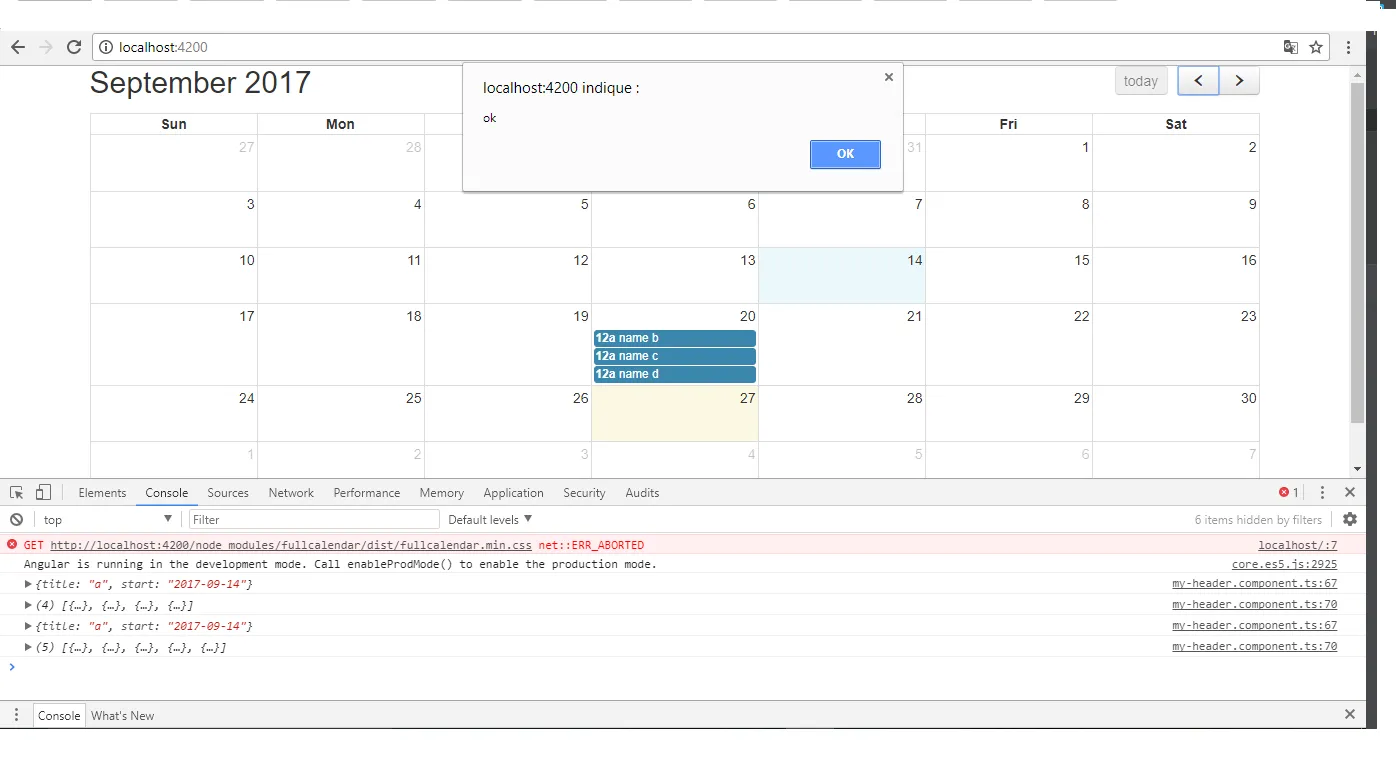
Task: Open the Security tab
Action: [584, 493]
